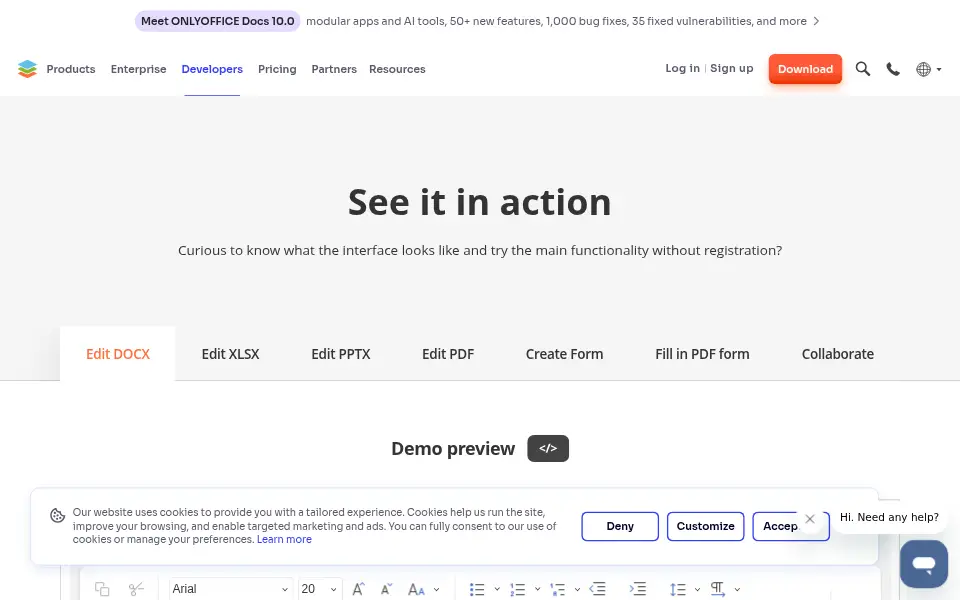
Task: Click the decrease indent icon
Action: [598, 589]
